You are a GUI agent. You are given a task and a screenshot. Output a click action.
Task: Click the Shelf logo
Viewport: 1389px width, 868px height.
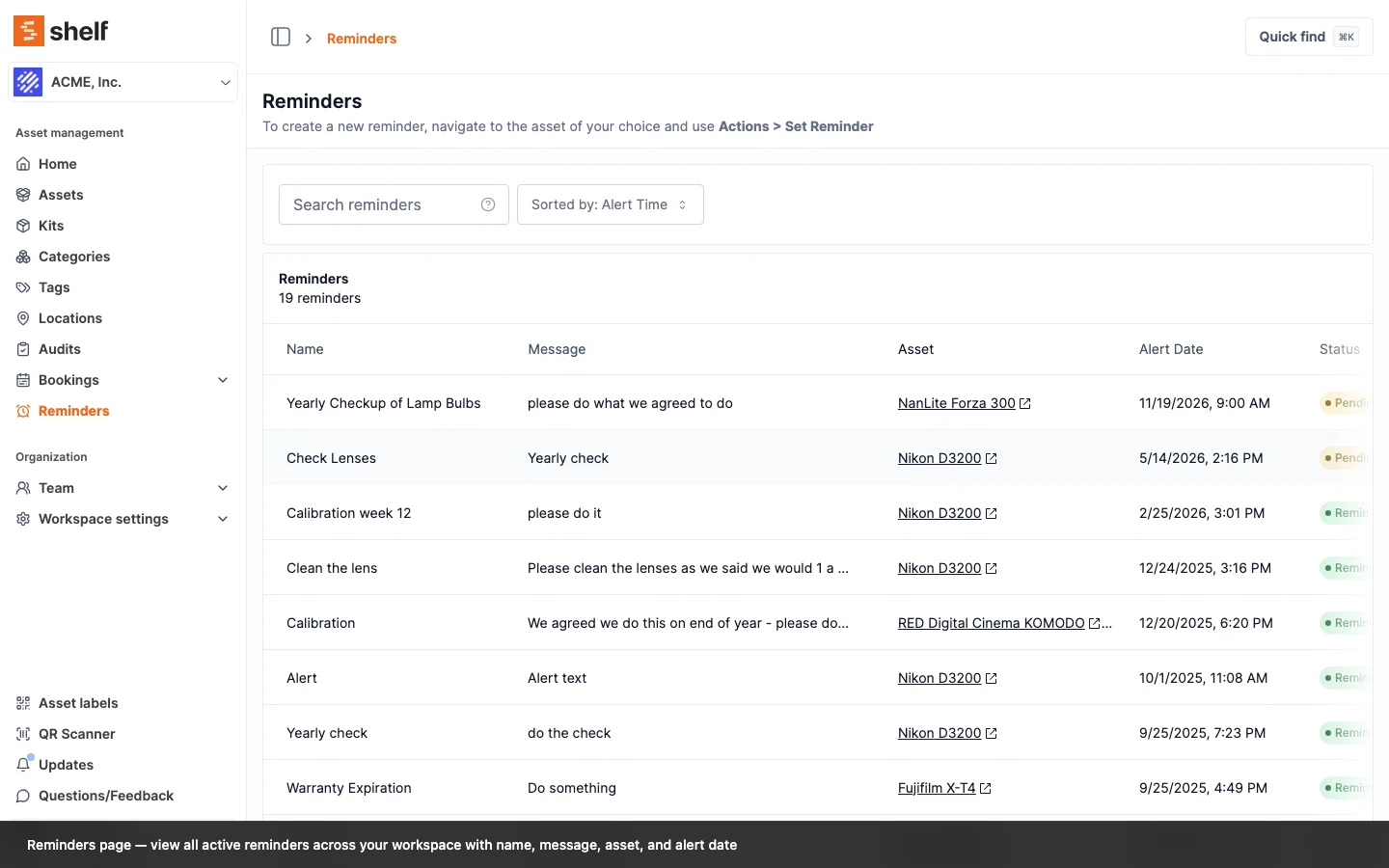(61, 31)
